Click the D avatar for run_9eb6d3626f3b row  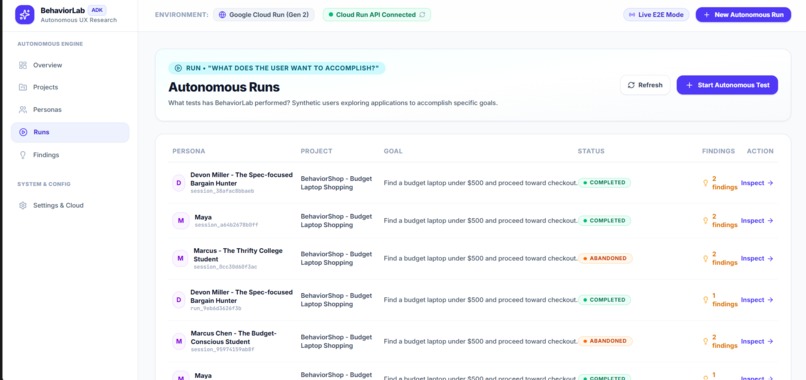(179, 300)
